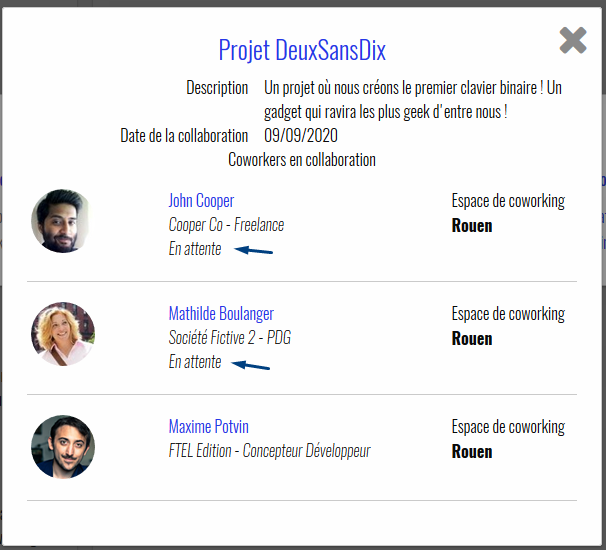The image size is (606, 550).
Task: Click the Société Fictive 2 - PDG text
Action: 230,337
